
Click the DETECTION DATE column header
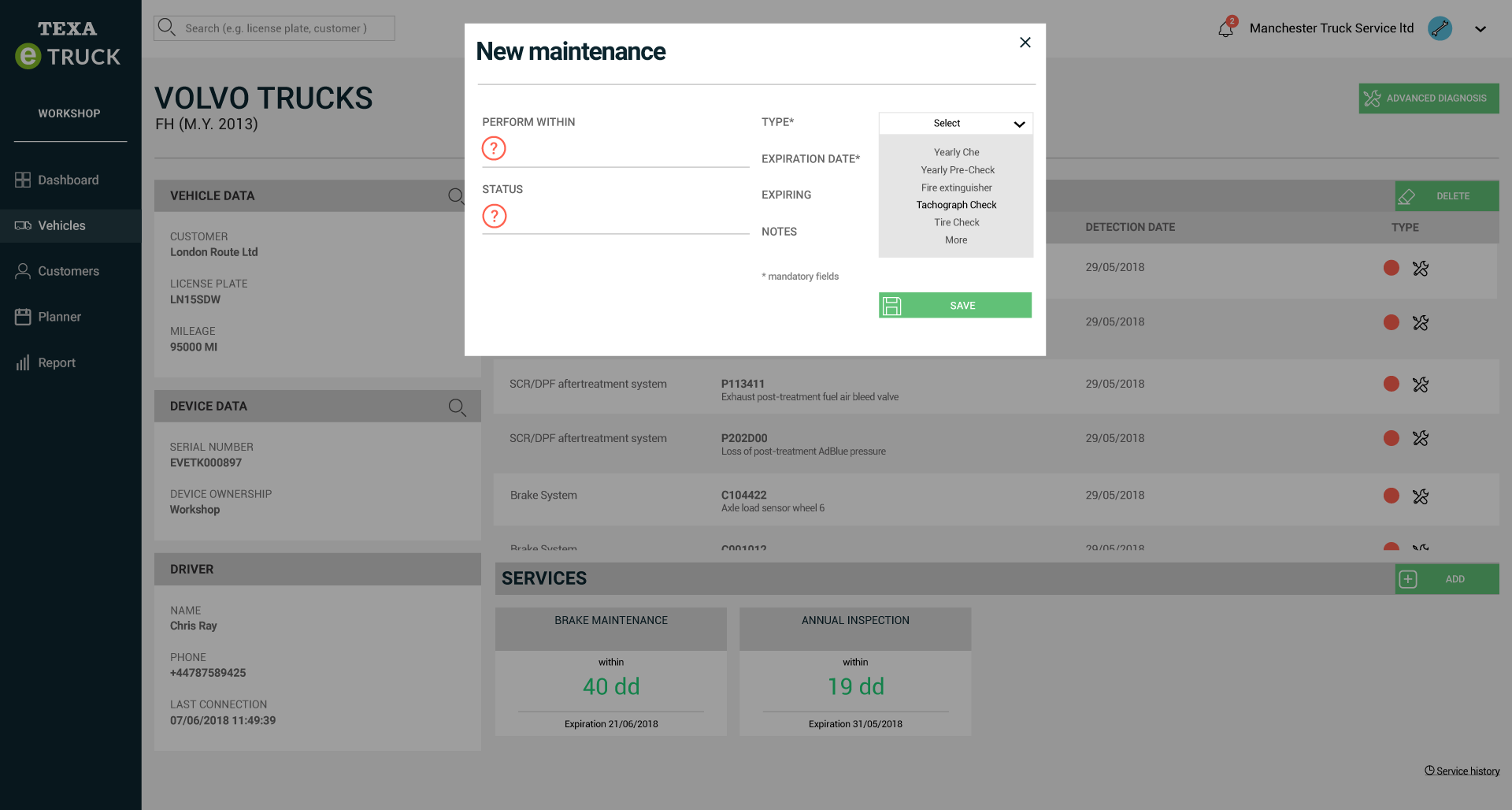(x=1130, y=227)
